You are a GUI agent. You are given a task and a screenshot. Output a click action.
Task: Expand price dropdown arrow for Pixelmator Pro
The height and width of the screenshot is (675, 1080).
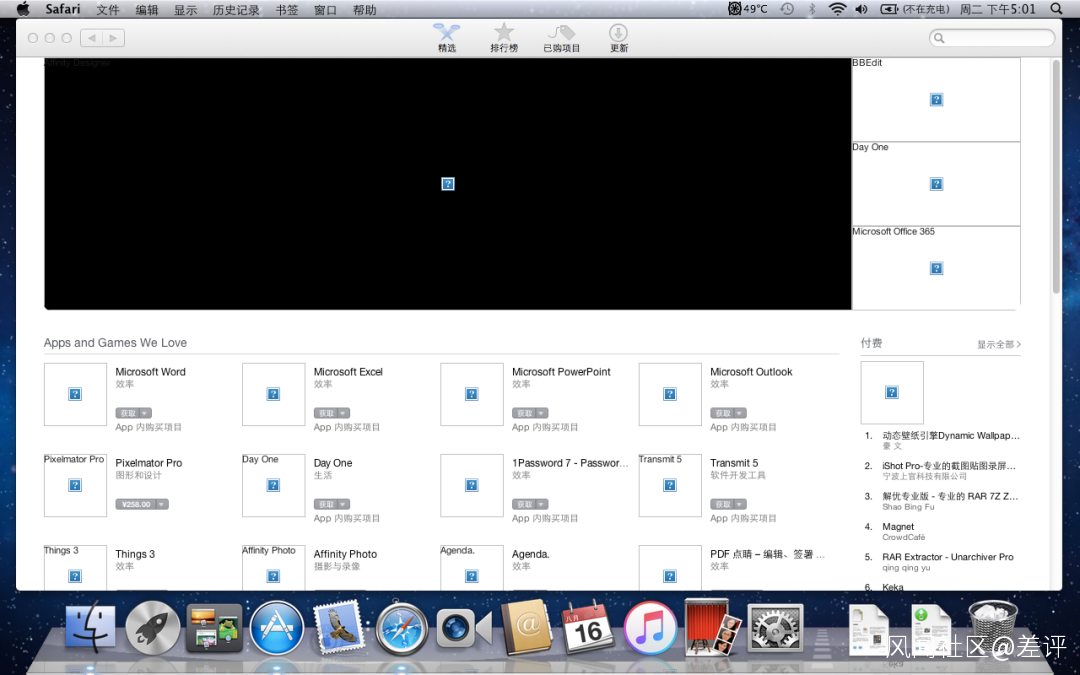(x=160, y=504)
